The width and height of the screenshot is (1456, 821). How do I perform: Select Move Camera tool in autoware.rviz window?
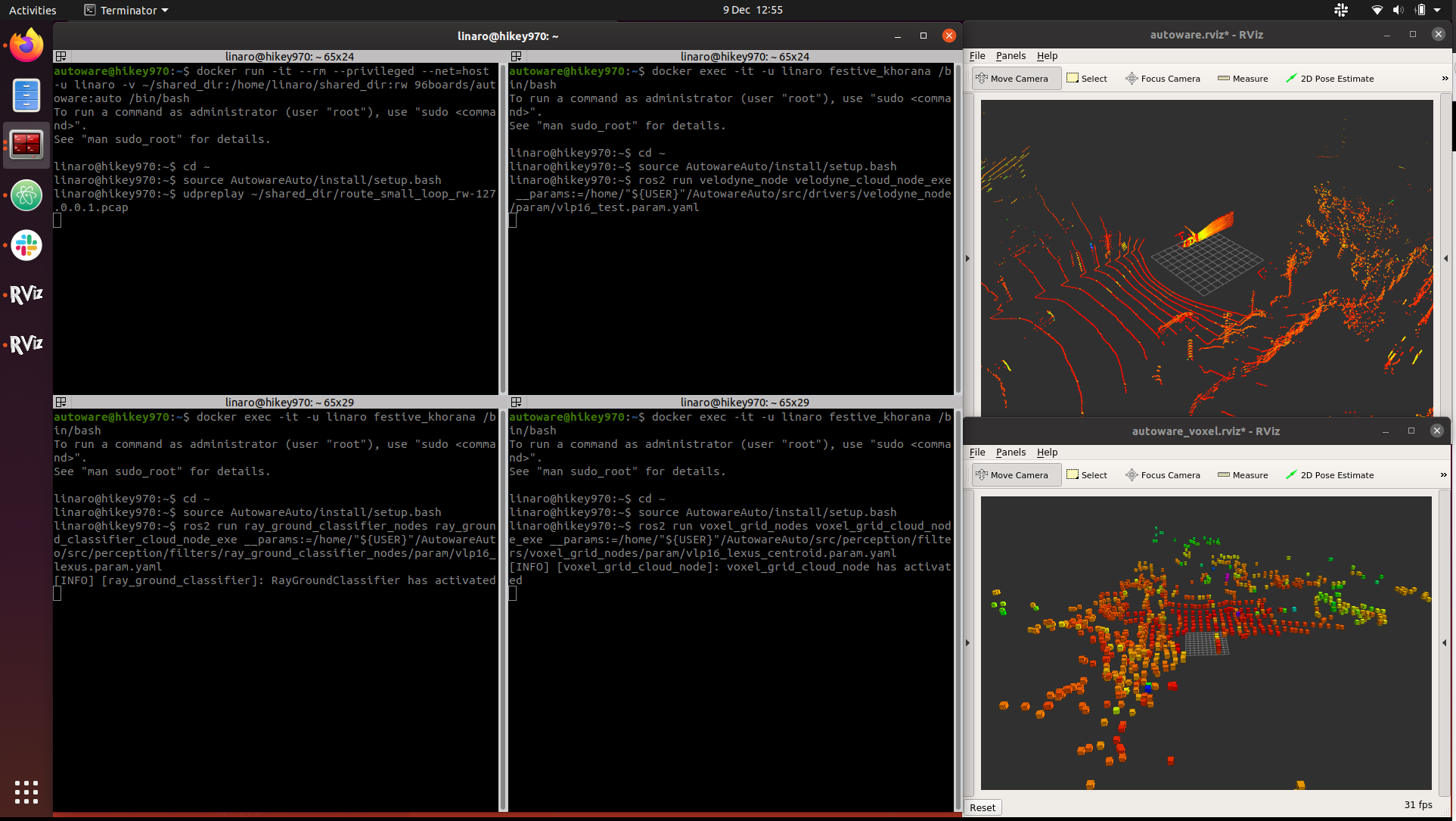[1016, 79]
